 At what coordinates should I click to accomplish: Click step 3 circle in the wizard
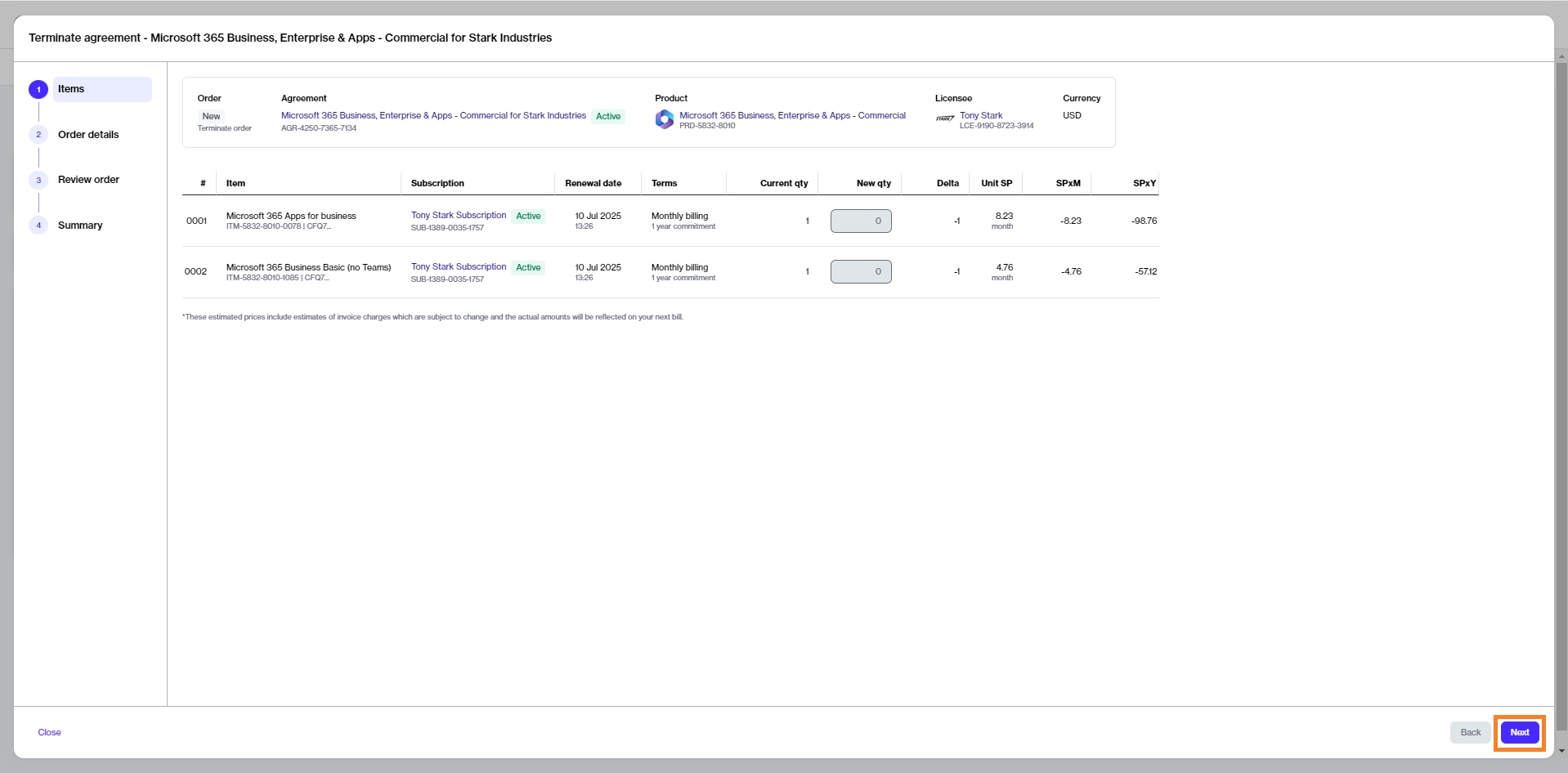(38, 180)
